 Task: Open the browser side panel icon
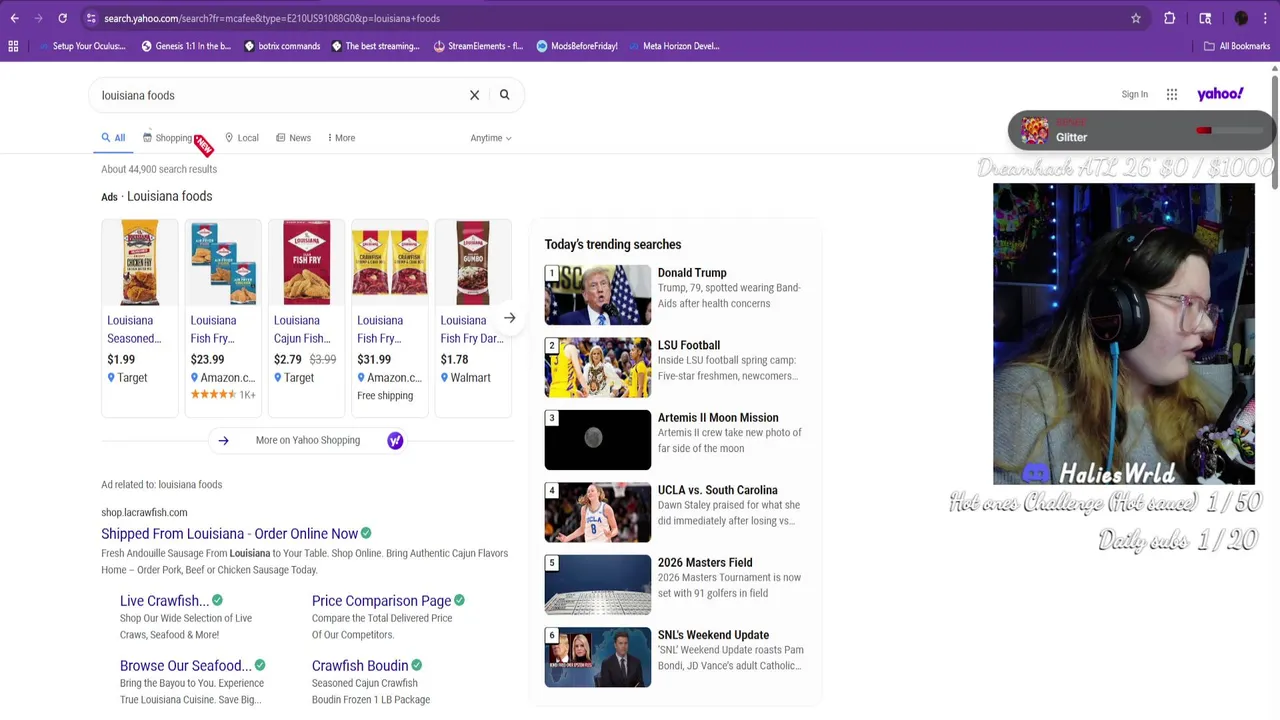1205,18
